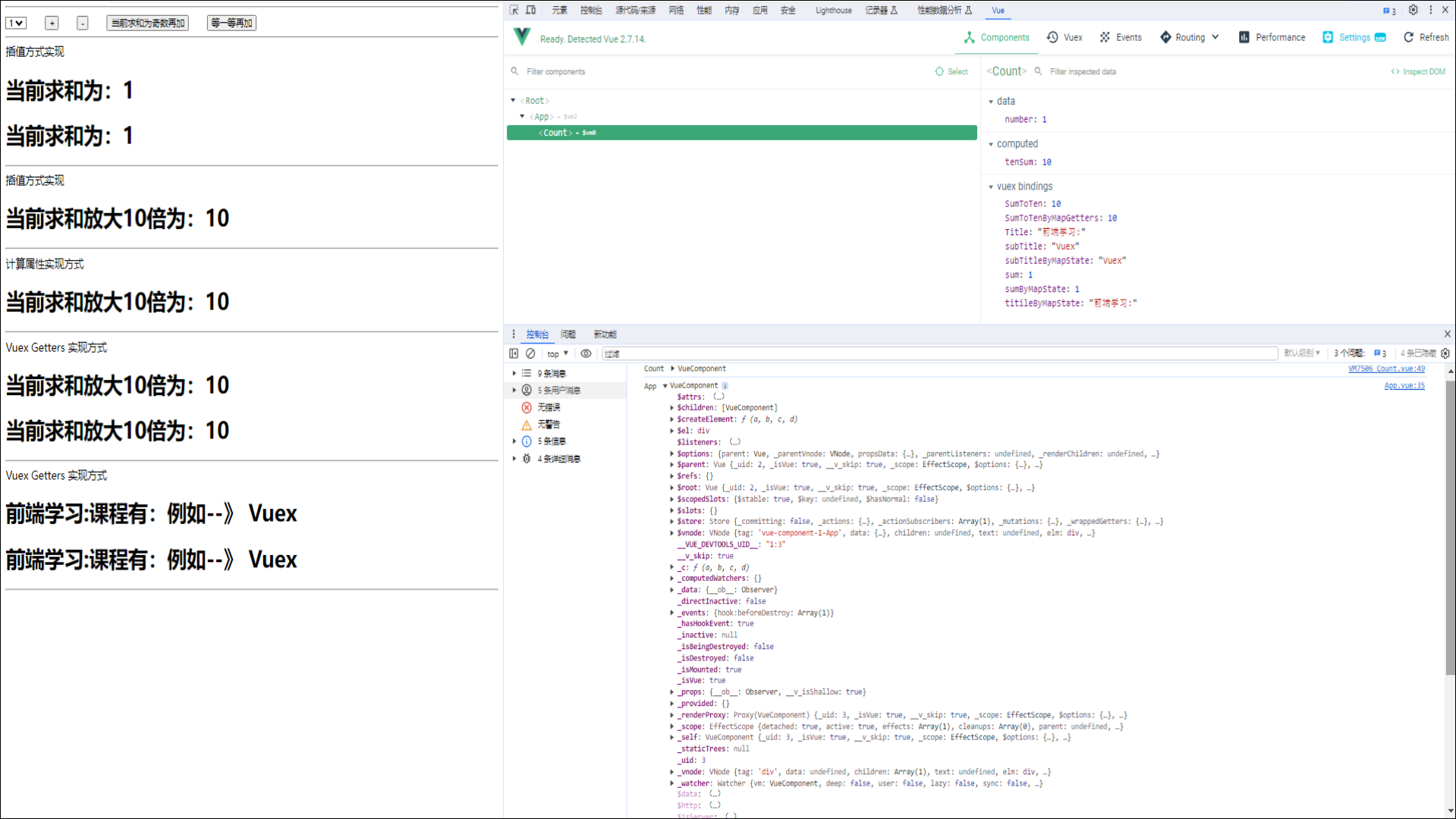Collapse the data section

click(x=991, y=102)
